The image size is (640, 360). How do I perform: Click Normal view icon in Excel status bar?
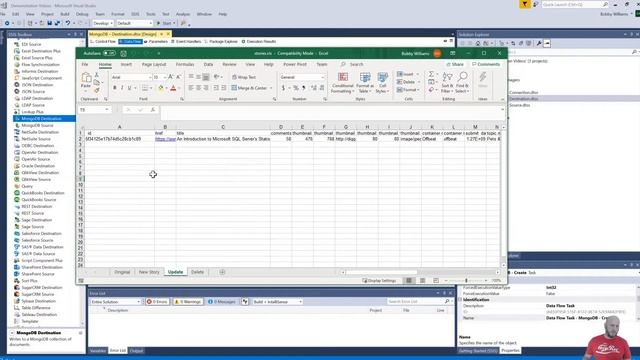coord(409,281)
